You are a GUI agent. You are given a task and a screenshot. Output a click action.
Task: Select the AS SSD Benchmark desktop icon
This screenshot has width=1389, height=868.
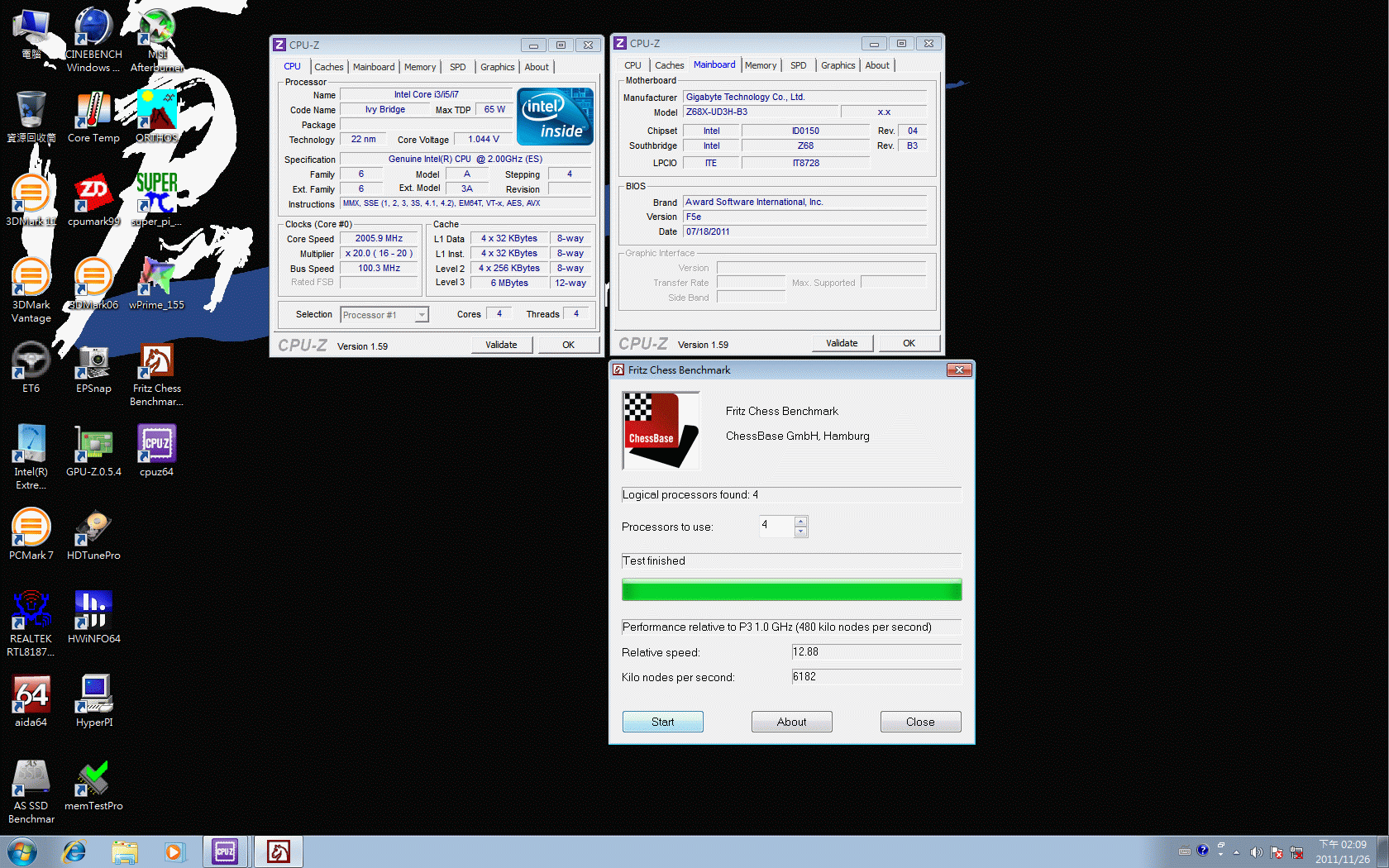click(x=31, y=792)
